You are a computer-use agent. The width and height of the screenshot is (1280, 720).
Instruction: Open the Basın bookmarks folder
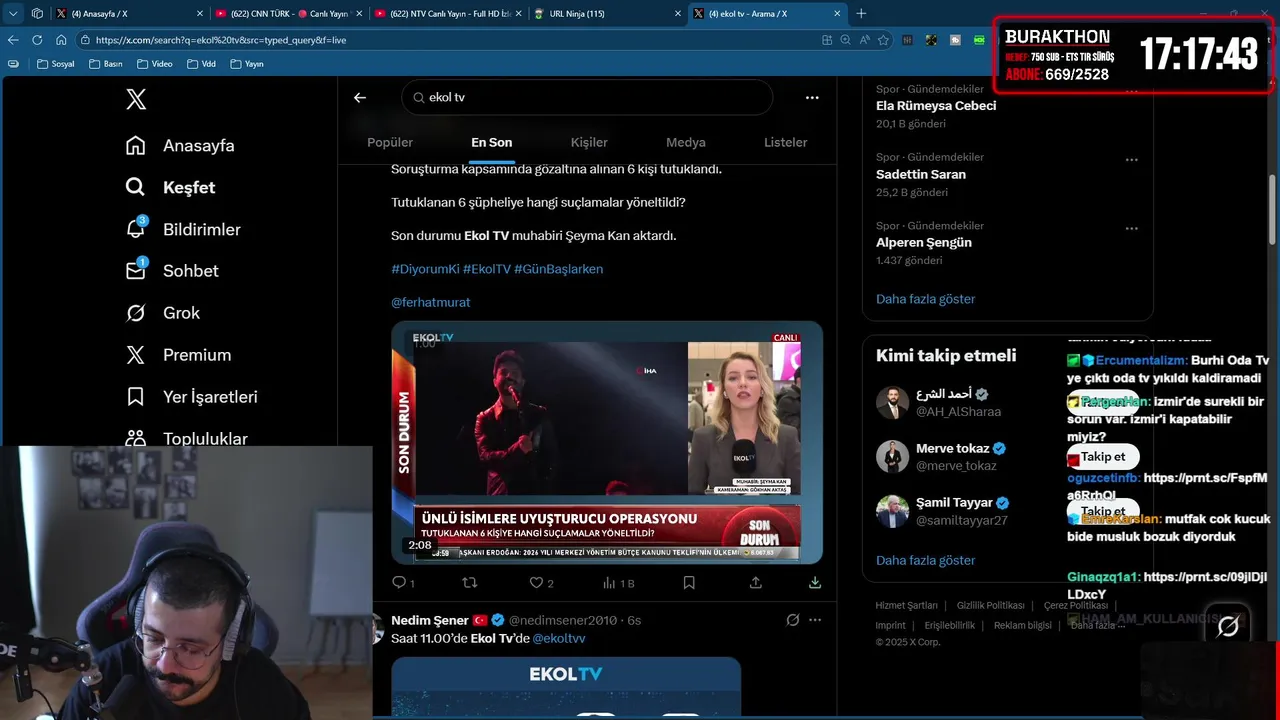point(105,63)
